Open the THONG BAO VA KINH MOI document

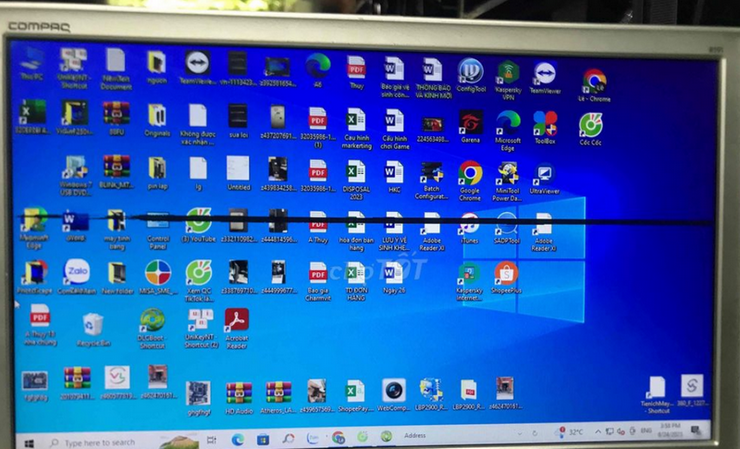click(433, 78)
